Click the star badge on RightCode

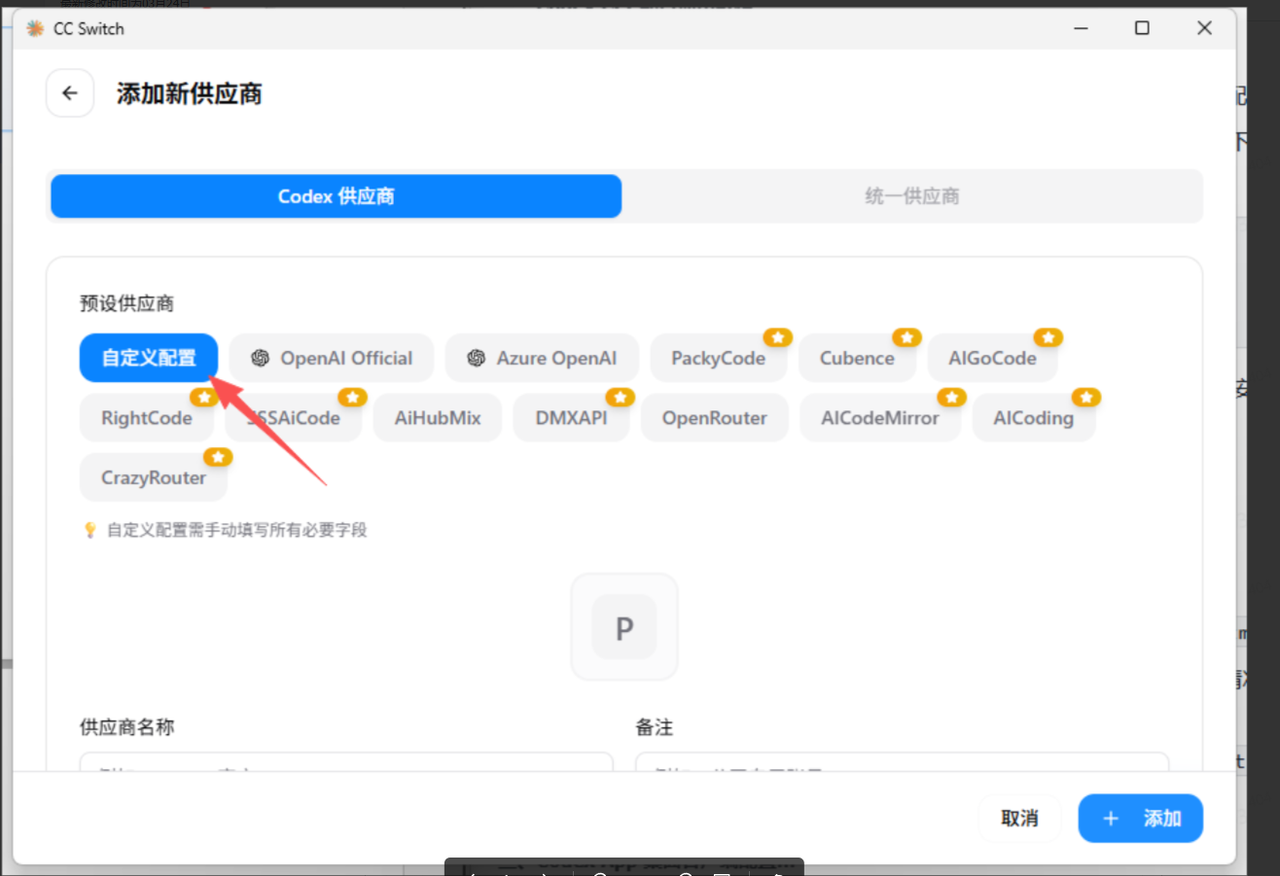(203, 397)
